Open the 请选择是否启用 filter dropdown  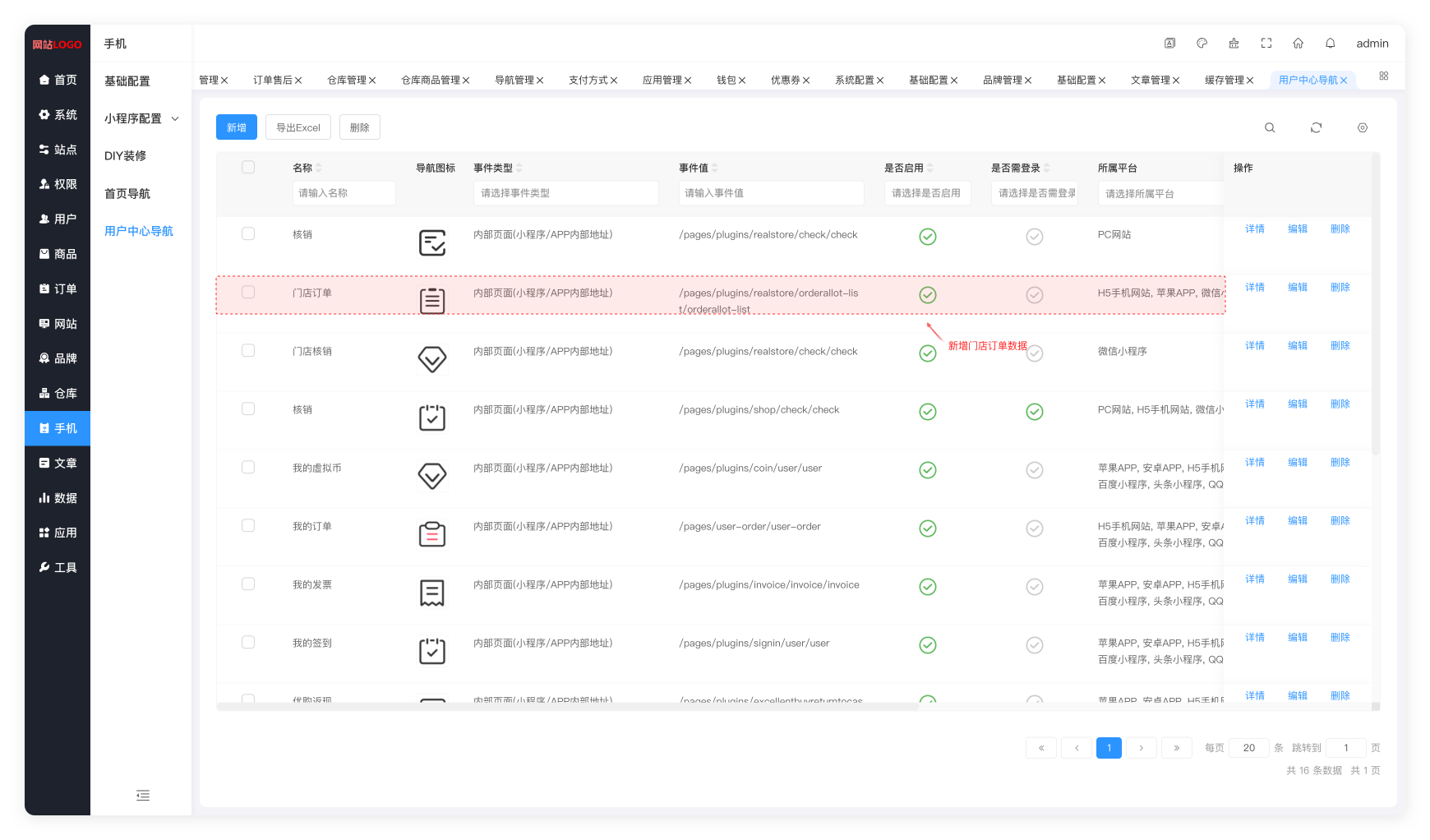[927, 193]
